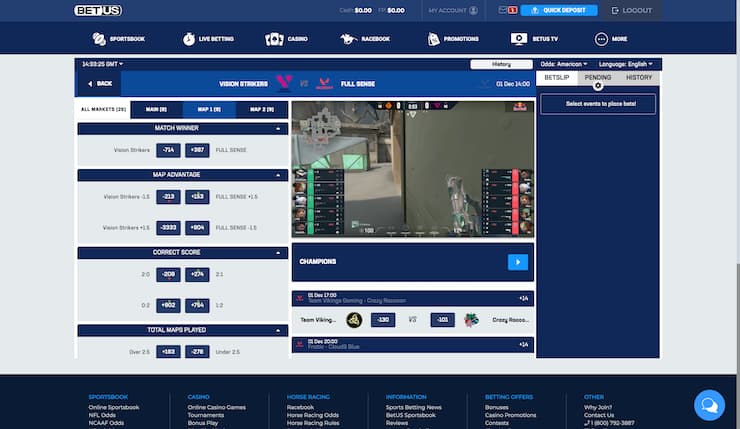Image resolution: width=740 pixels, height=429 pixels.
Task: Click the Racebook horse icon
Action: click(x=348, y=39)
